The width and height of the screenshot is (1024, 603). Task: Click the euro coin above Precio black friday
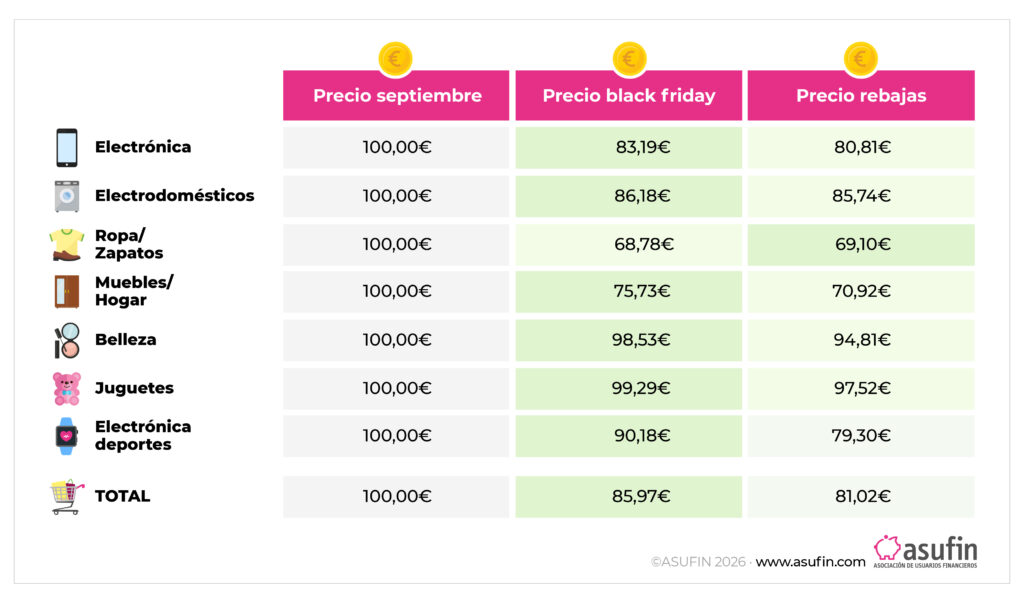[628, 59]
